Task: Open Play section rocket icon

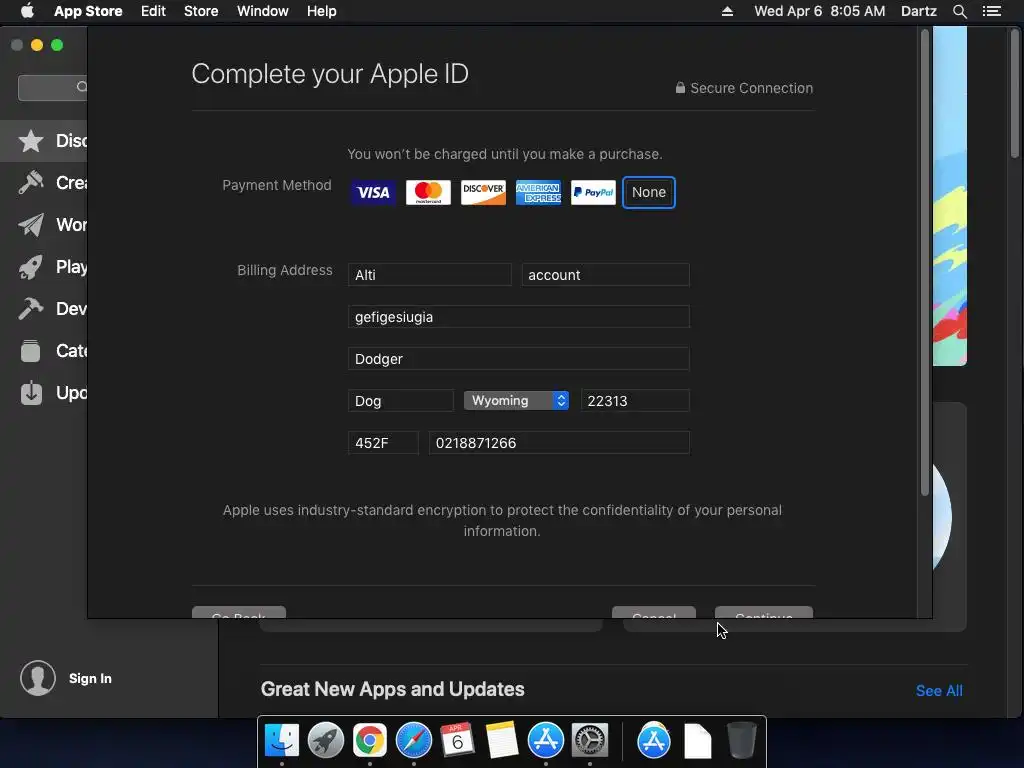Action: click(31, 266)
